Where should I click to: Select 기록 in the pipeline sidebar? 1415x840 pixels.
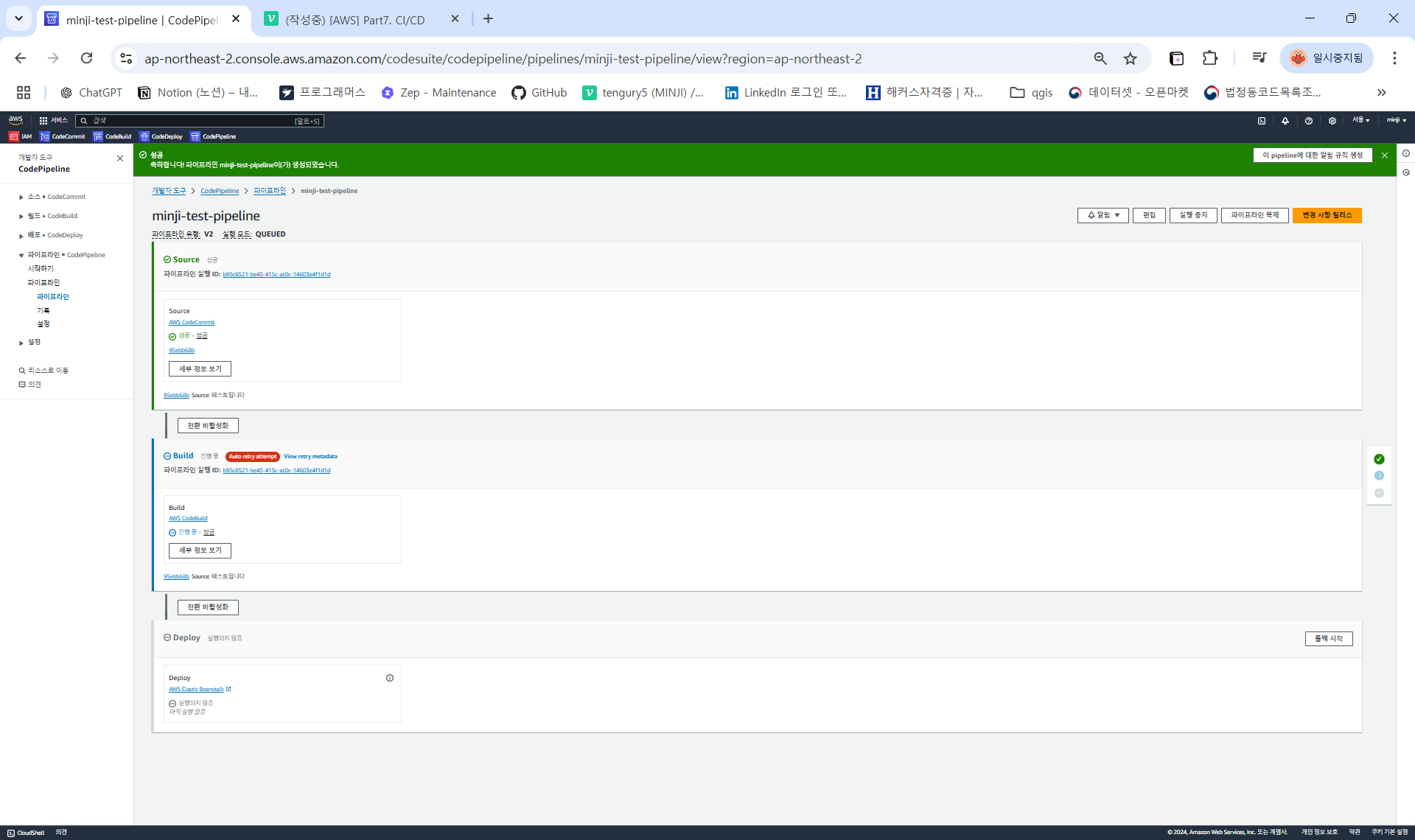pos(43,310)
